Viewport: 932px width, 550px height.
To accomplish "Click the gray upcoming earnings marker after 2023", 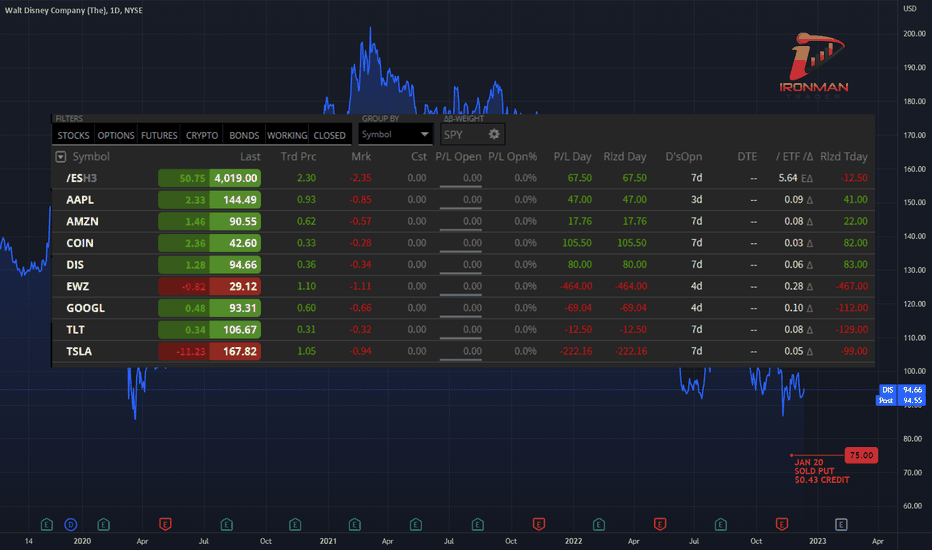I will (x=841, y=524).
